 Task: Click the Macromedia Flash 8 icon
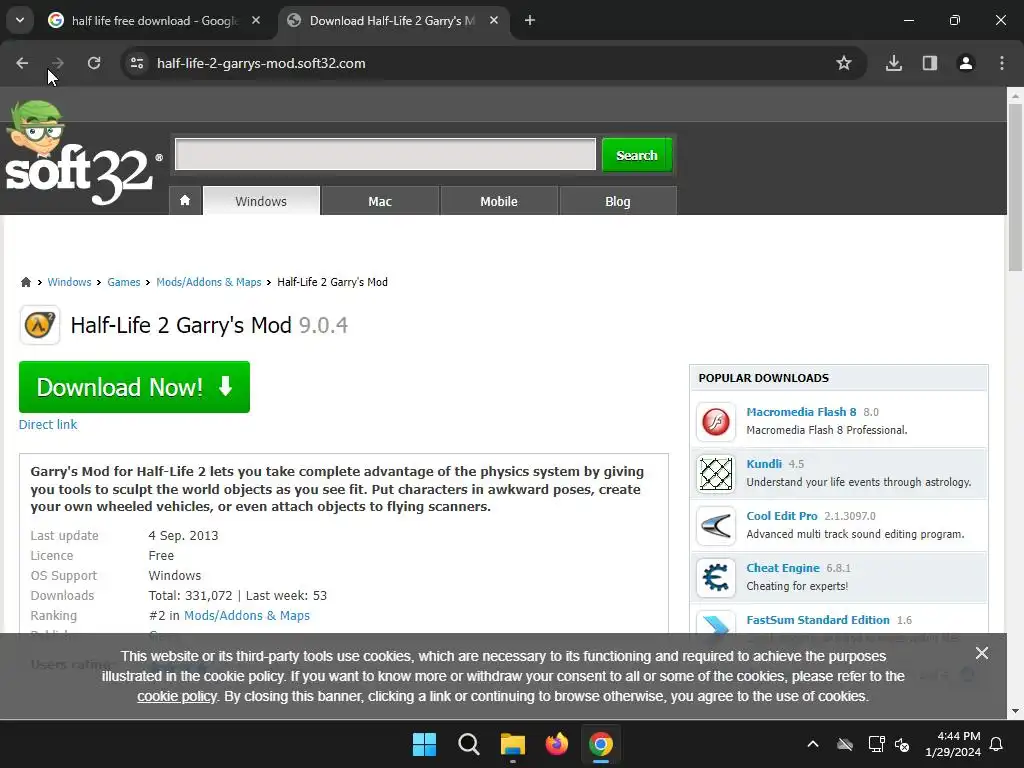click(716, 421)
